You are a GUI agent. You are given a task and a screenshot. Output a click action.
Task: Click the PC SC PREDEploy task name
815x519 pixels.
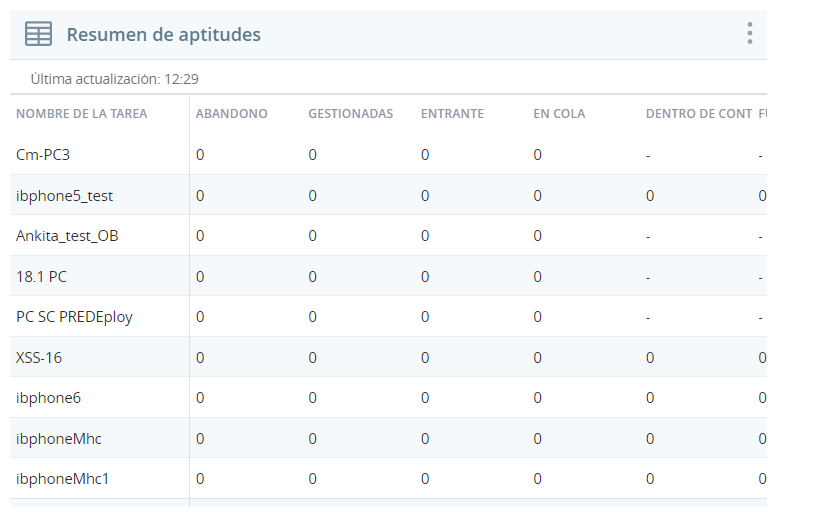74,317
